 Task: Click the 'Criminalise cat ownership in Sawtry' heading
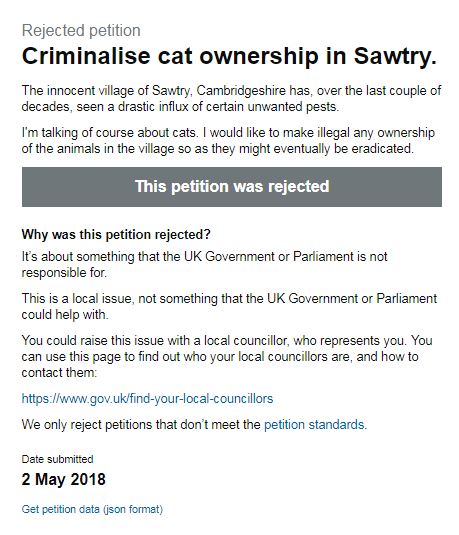(x=229, y=56)
